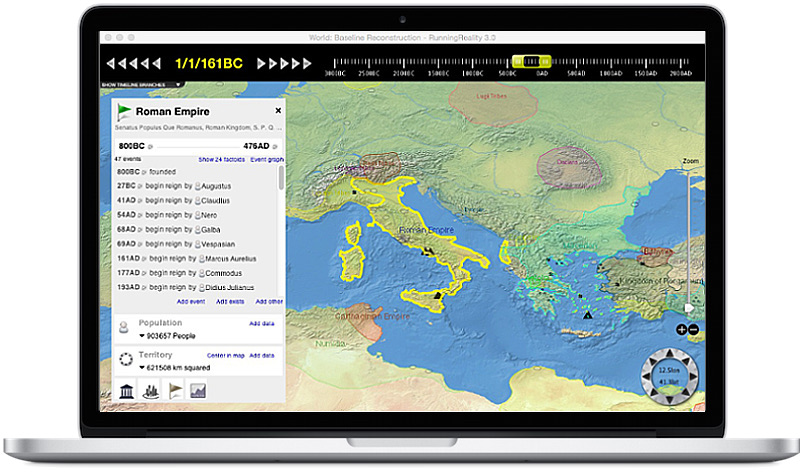Click Center in map link for Territory
800x472 pixels.
(225, 355)
